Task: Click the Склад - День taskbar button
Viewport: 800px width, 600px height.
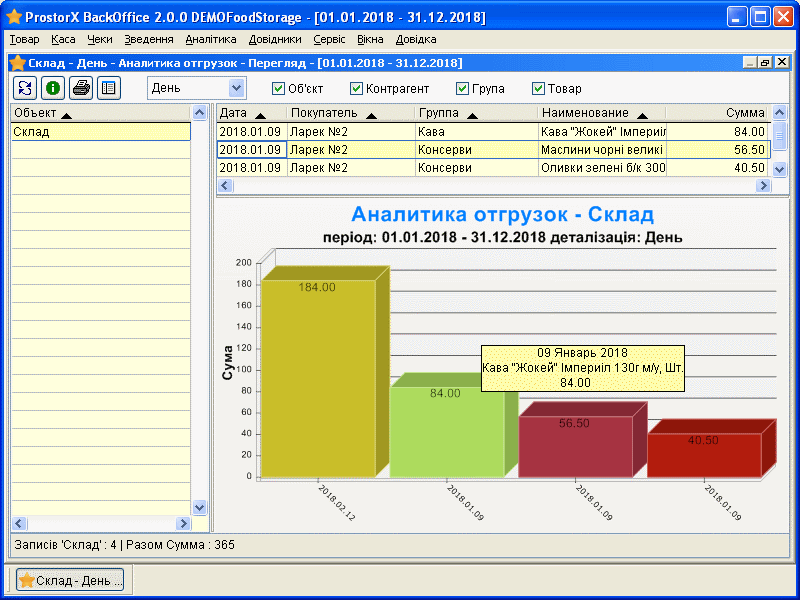Action: click(70, 581)
